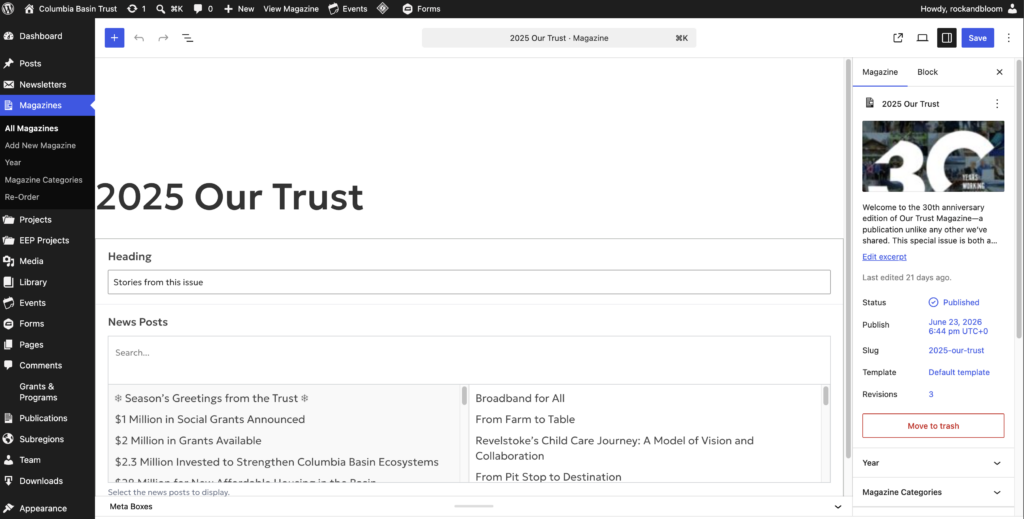This screenshot has width=1024, height=519.
Task: Click 'From Farm to Table' selected post
Action: (x=525, y=420)
